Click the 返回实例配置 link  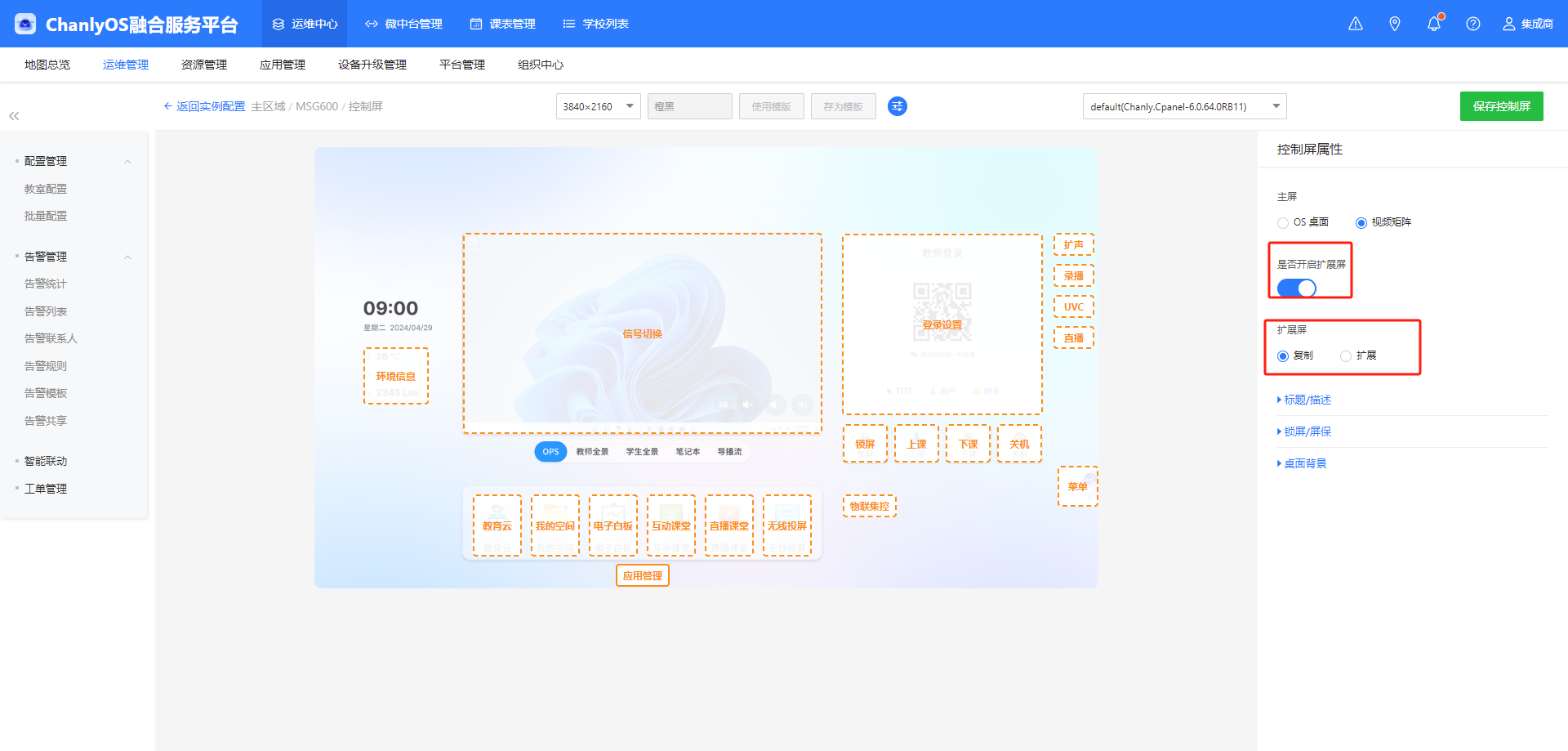coord(210,106)
